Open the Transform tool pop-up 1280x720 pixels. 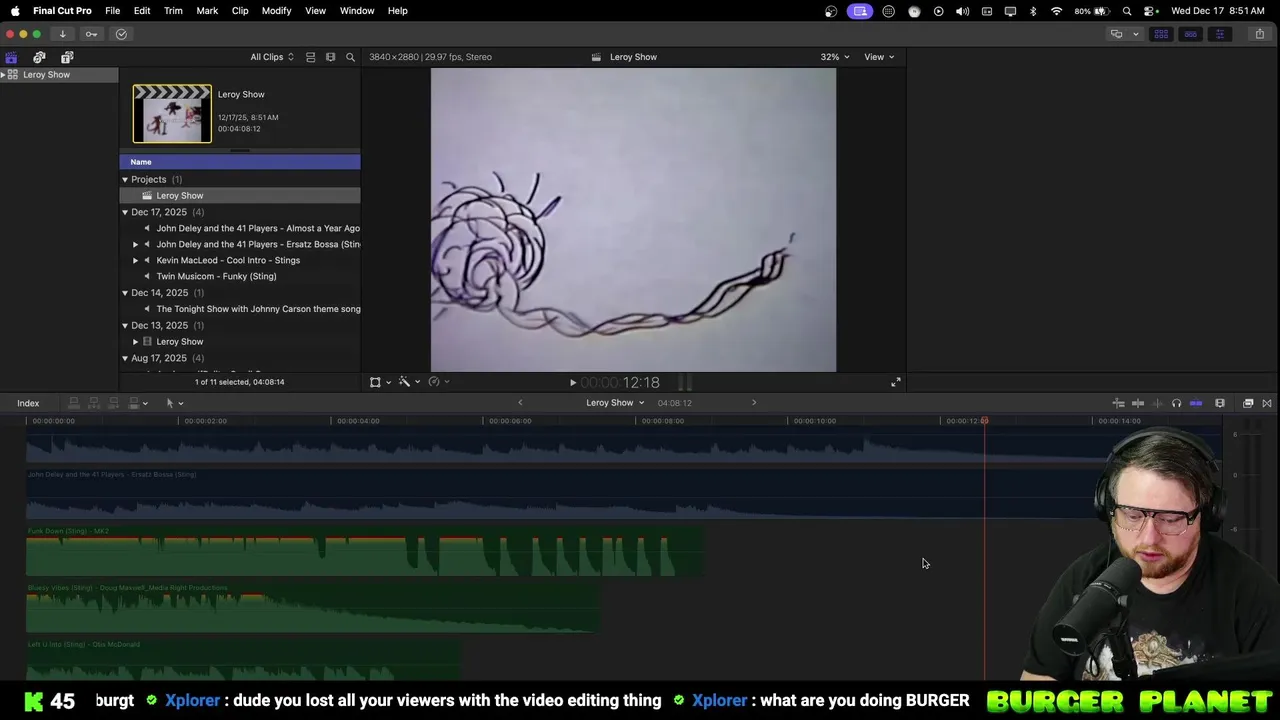(379, 382)
